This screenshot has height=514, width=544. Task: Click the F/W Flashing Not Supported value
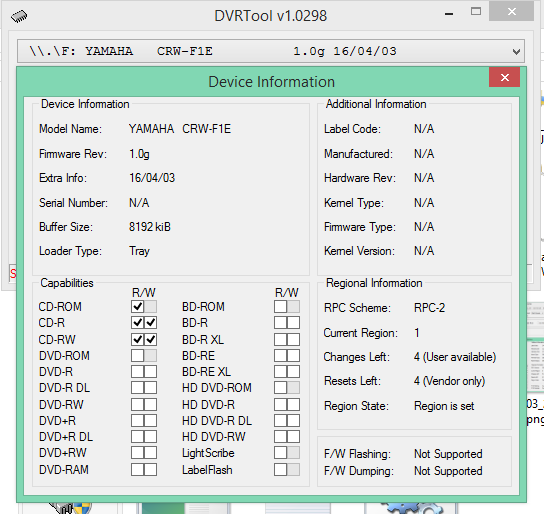tap(448, 454)
